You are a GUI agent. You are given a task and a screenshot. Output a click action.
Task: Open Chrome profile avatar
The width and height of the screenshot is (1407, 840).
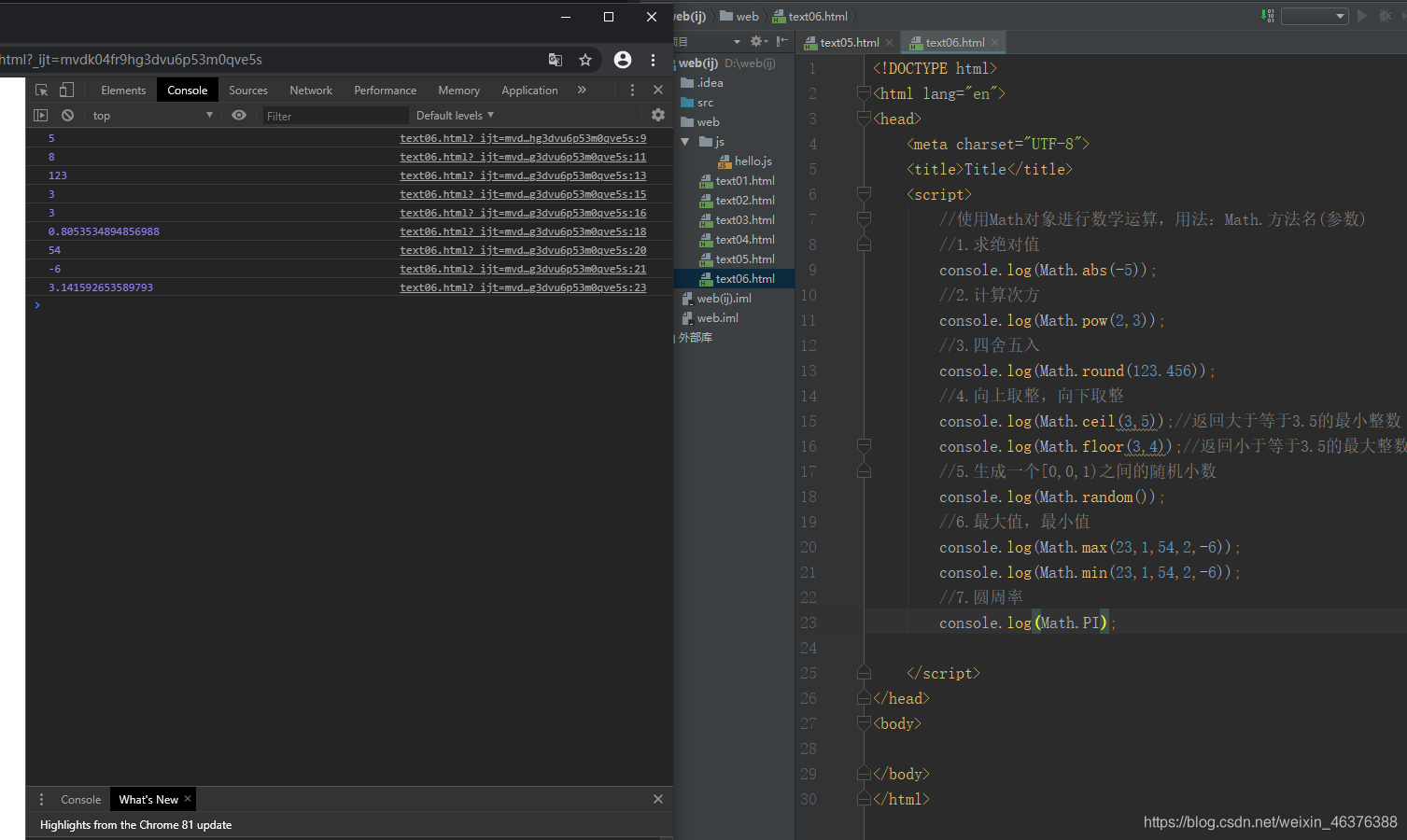coord(623,60)
